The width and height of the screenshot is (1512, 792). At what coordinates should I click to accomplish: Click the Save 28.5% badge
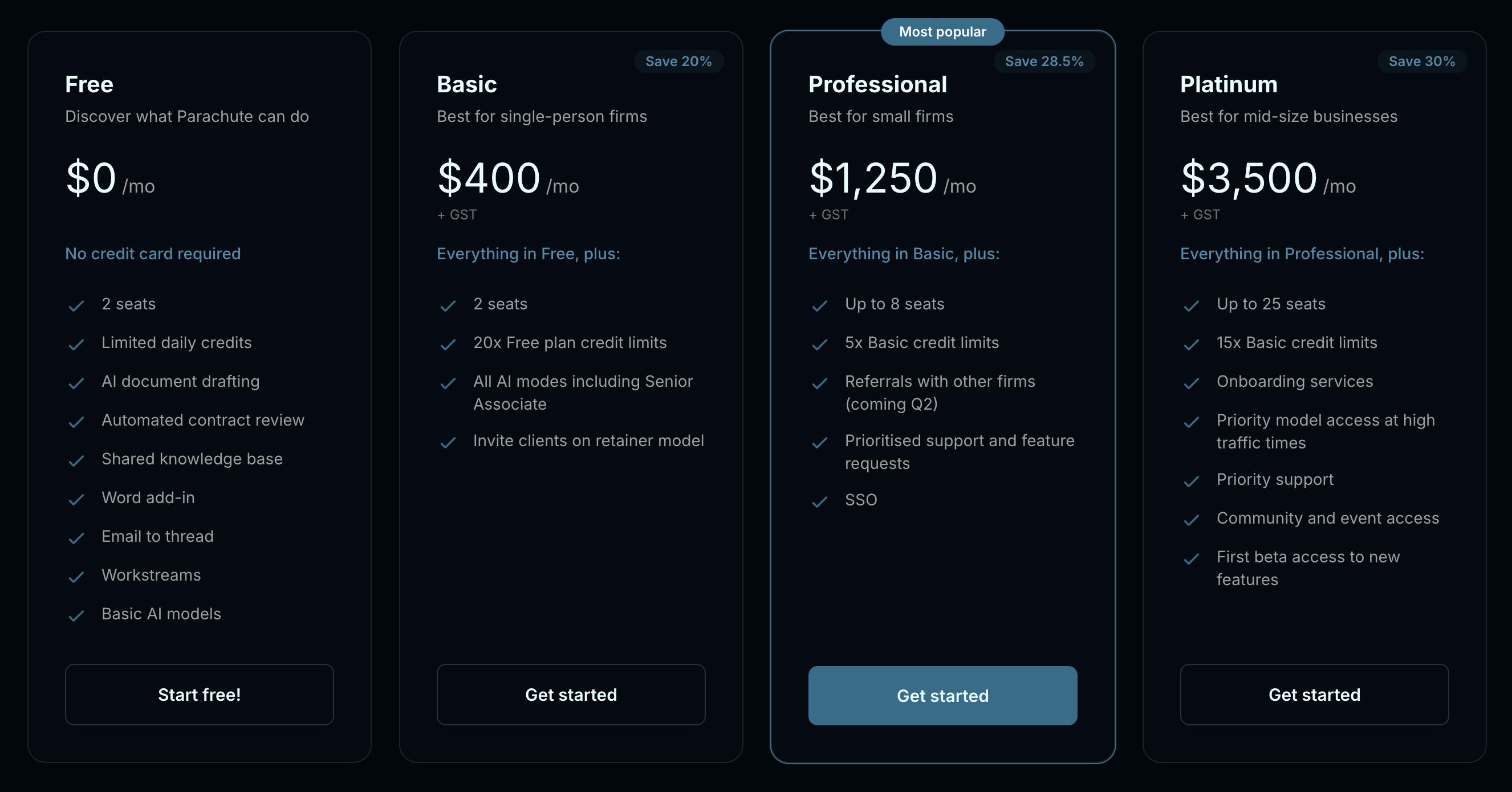pos(1043,62)
